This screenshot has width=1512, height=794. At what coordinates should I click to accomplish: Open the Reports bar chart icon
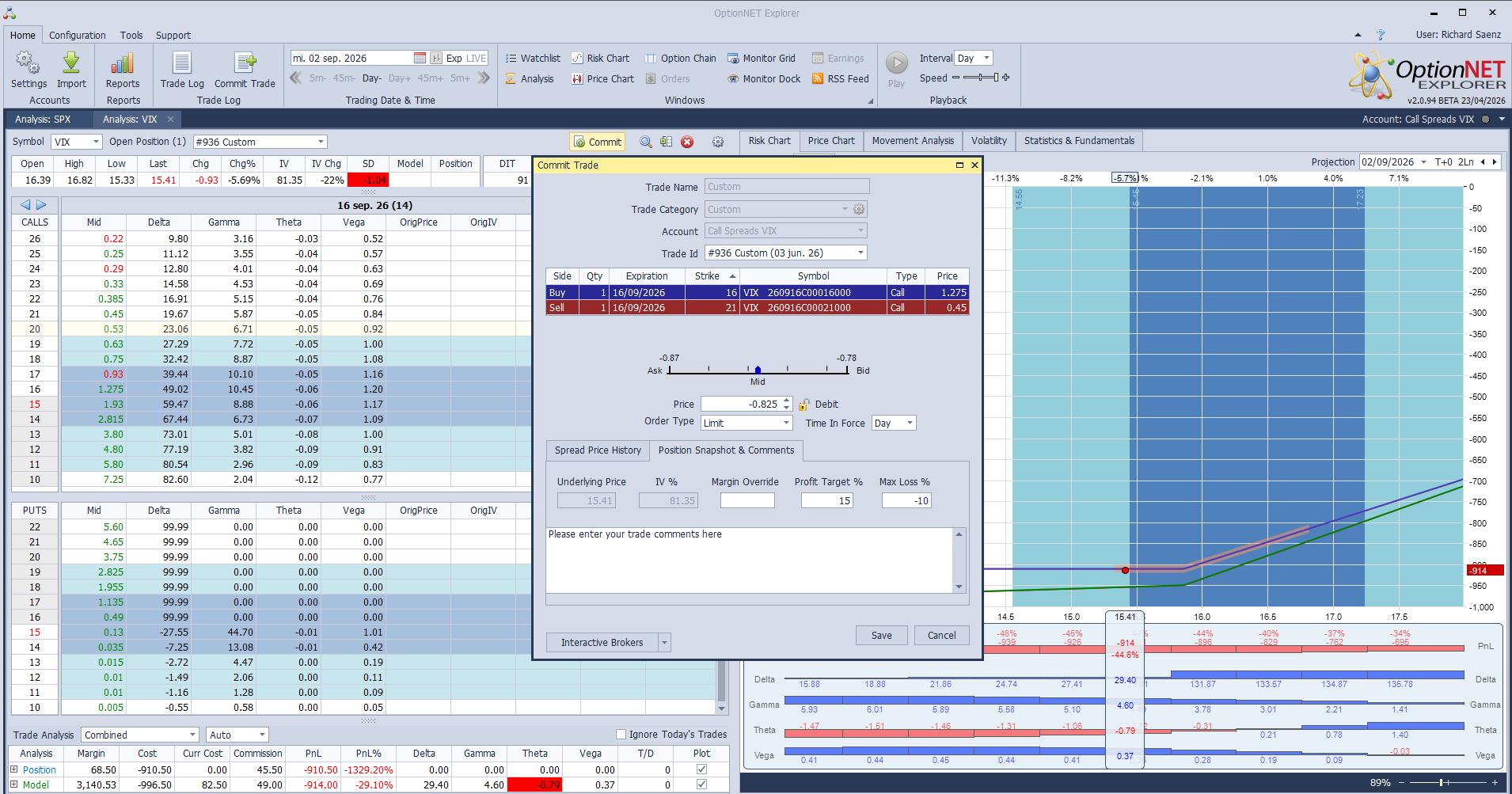(x=123, y=70)
